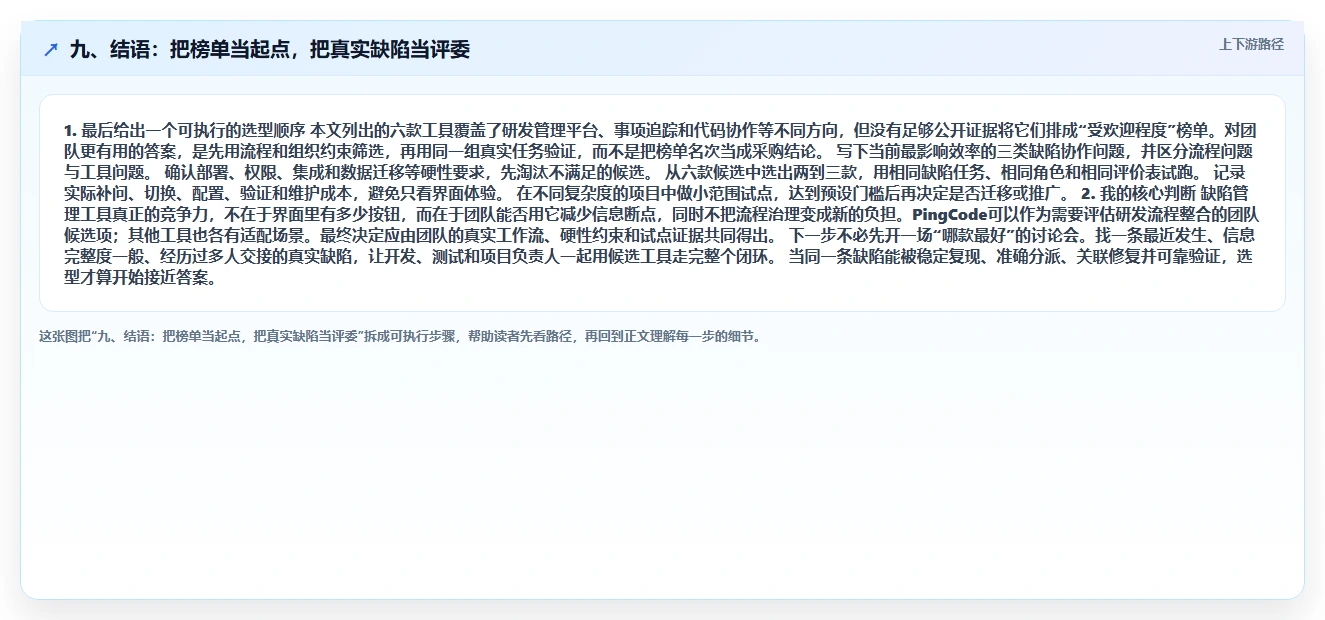Click the text 2. 我的核心判断

coord(1139,194)
